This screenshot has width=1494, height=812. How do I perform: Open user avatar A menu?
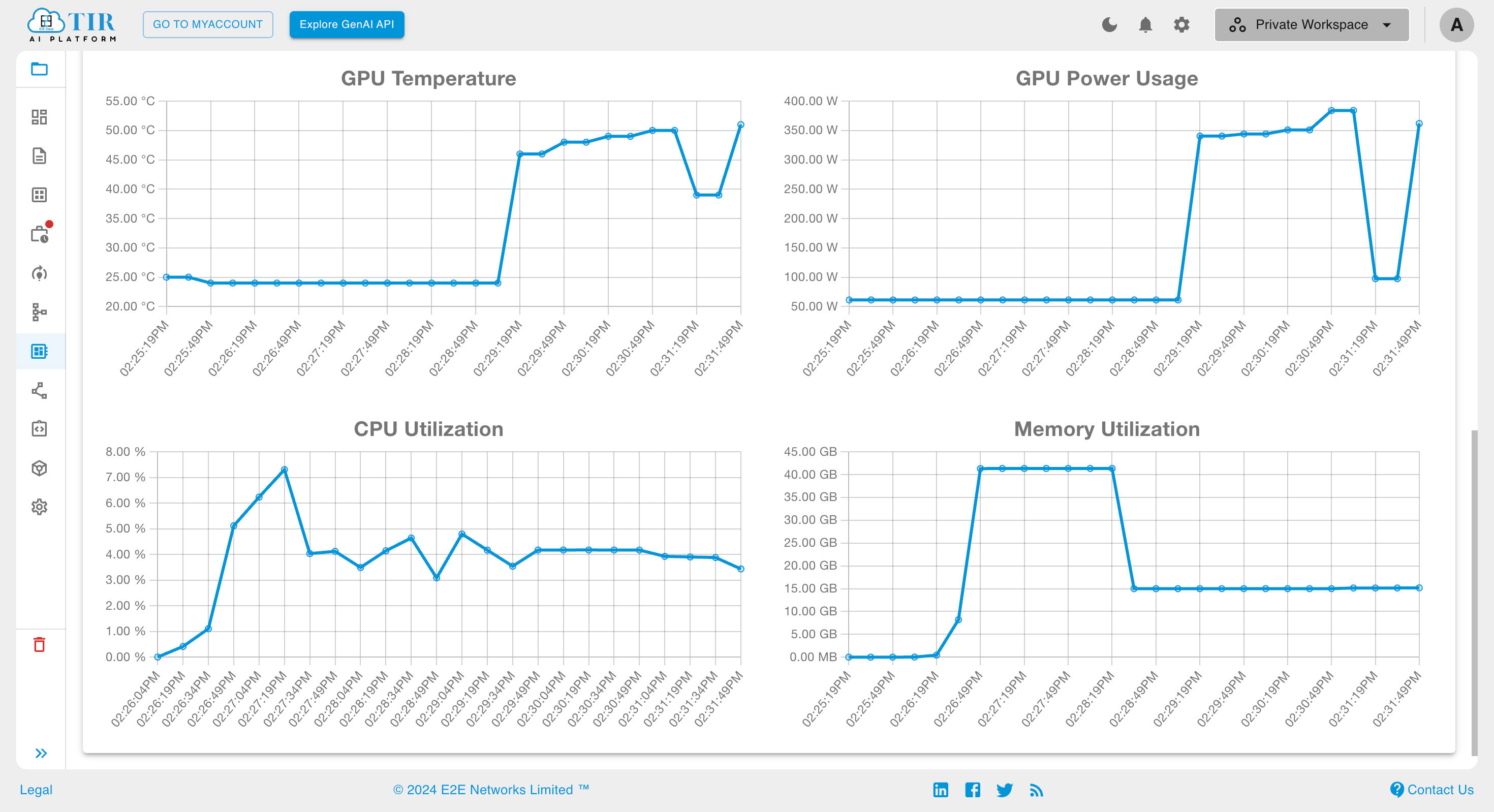click(1456, 24)
